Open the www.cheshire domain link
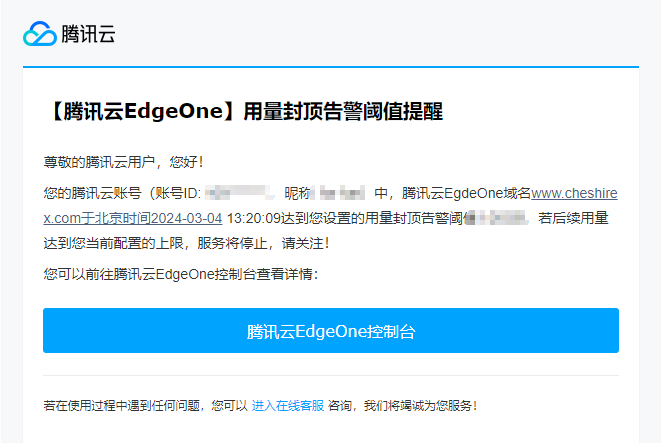 574,193
